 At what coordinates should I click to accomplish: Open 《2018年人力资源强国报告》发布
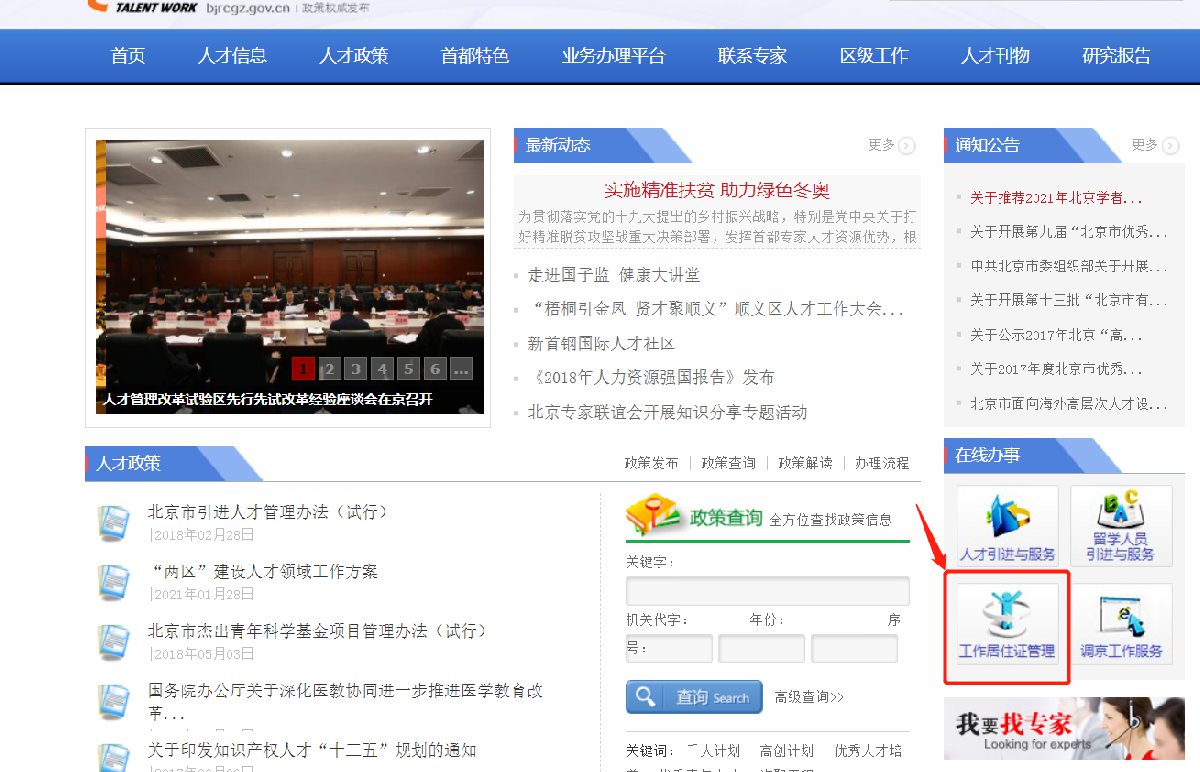[x=651, y=377]
